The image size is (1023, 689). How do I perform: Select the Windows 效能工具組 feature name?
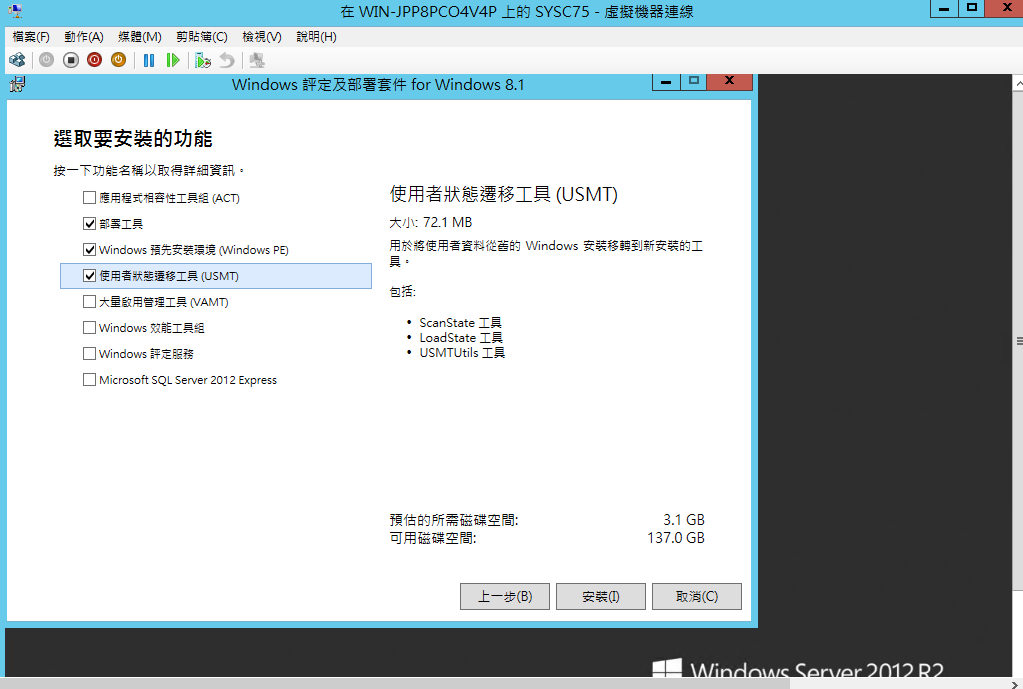pyautogui.click(x=151, y=328)
